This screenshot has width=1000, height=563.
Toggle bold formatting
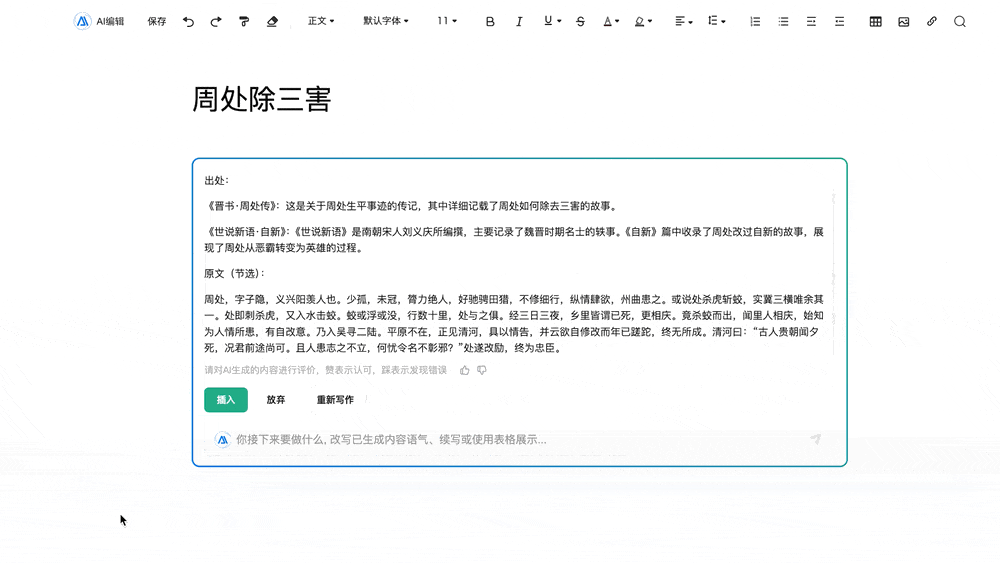point(490,21)
